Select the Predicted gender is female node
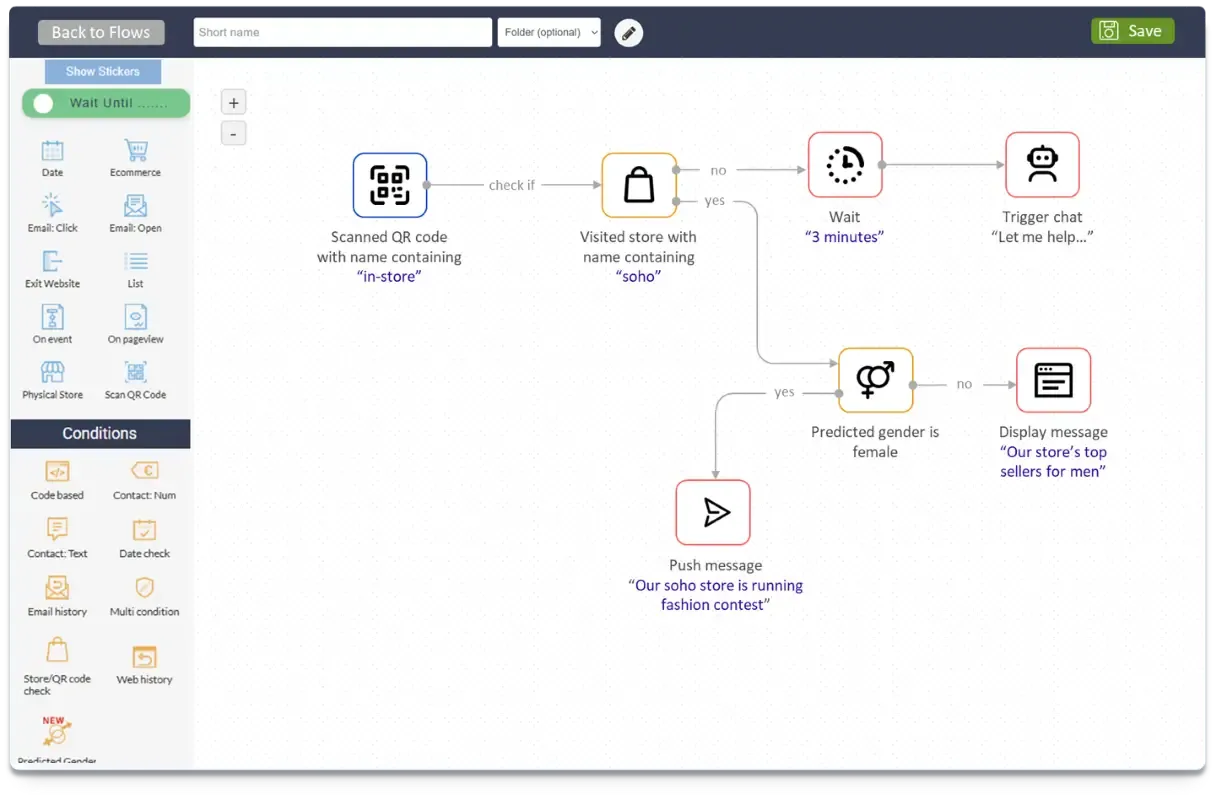1217x800 pixels. coord(876,380)
